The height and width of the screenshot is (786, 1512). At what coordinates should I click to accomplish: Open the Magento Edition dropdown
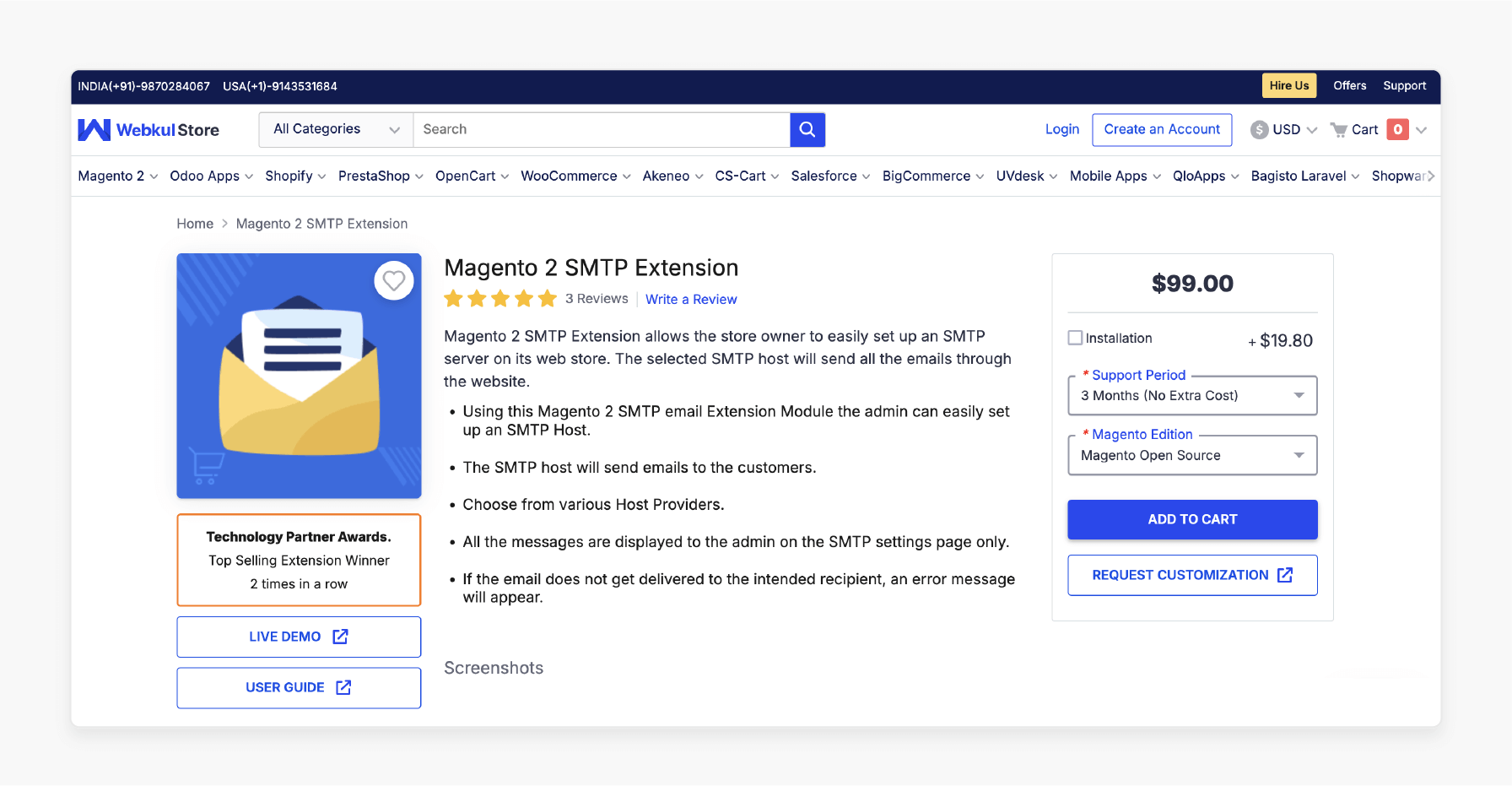(1192, 456)
